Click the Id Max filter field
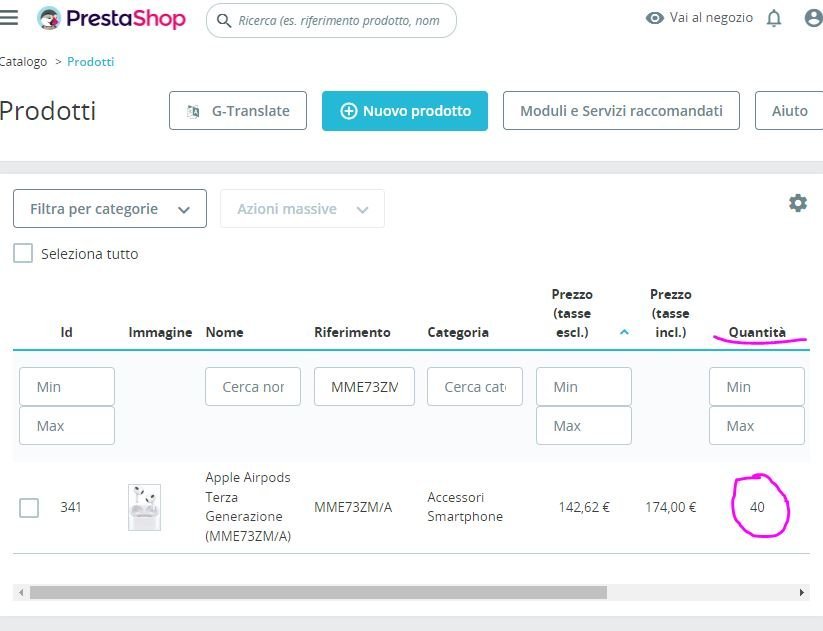 coord(67,425)
